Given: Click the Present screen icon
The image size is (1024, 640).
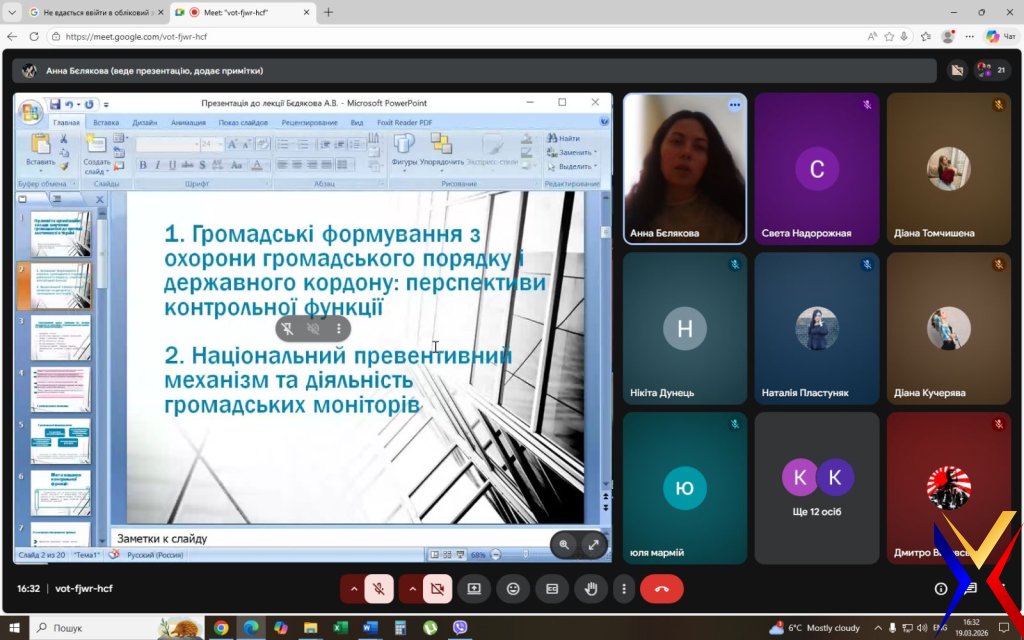Looking at the screenshot, I should coord(474,589).
